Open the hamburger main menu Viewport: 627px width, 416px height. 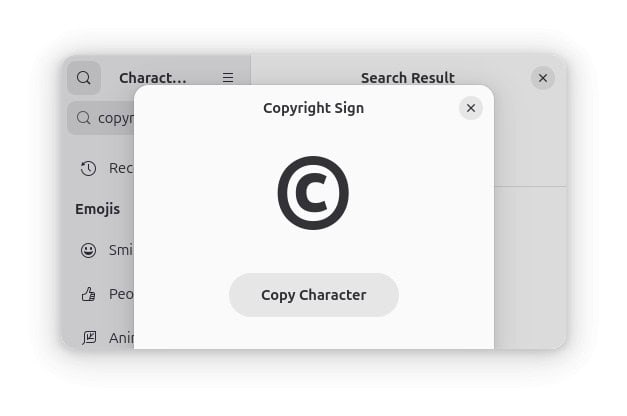228,78
